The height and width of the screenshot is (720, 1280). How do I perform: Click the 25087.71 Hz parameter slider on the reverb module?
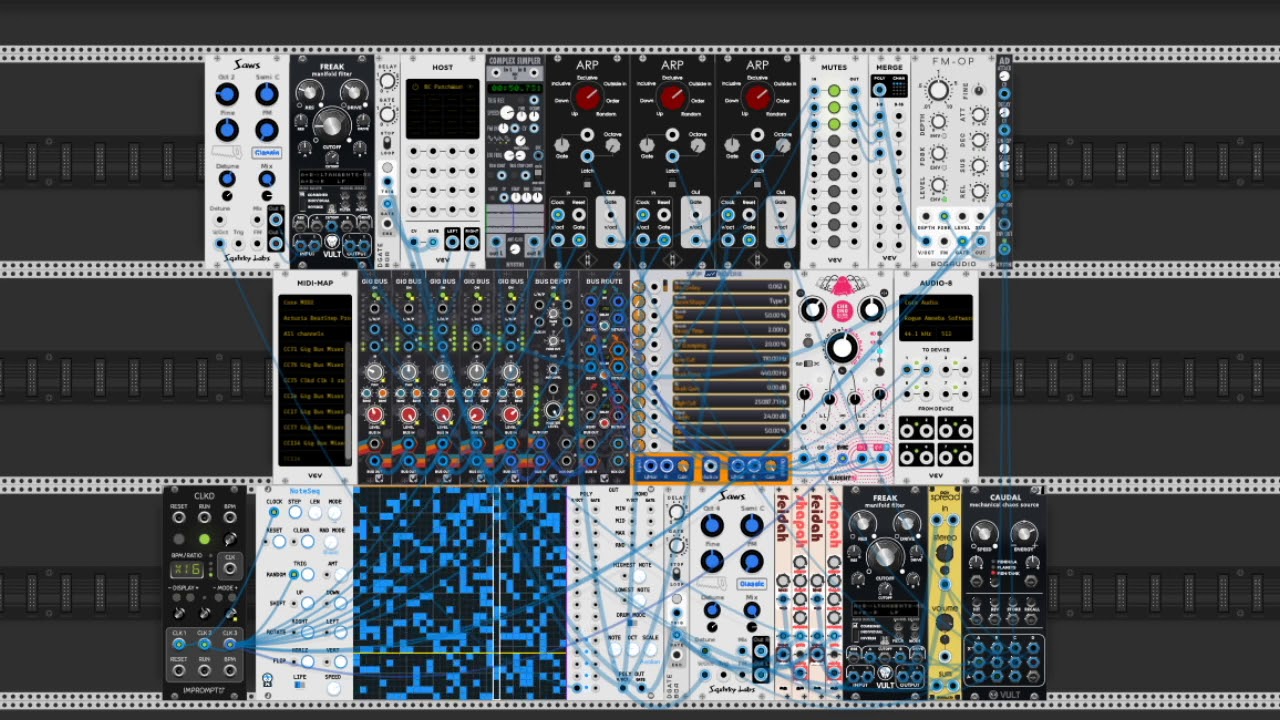[731, 402]
